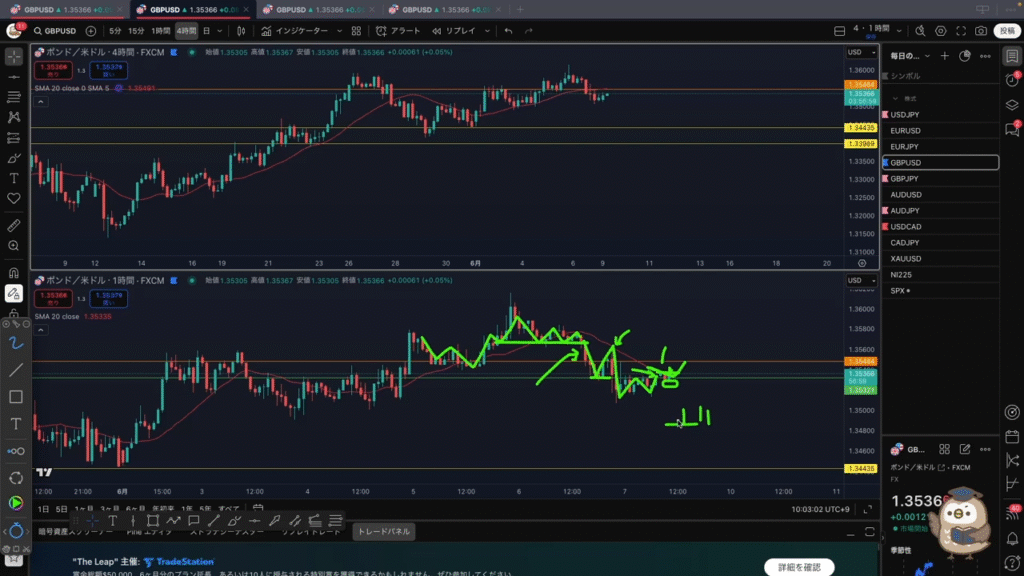Open chart settings hexagon icon

tap(940, 31)
